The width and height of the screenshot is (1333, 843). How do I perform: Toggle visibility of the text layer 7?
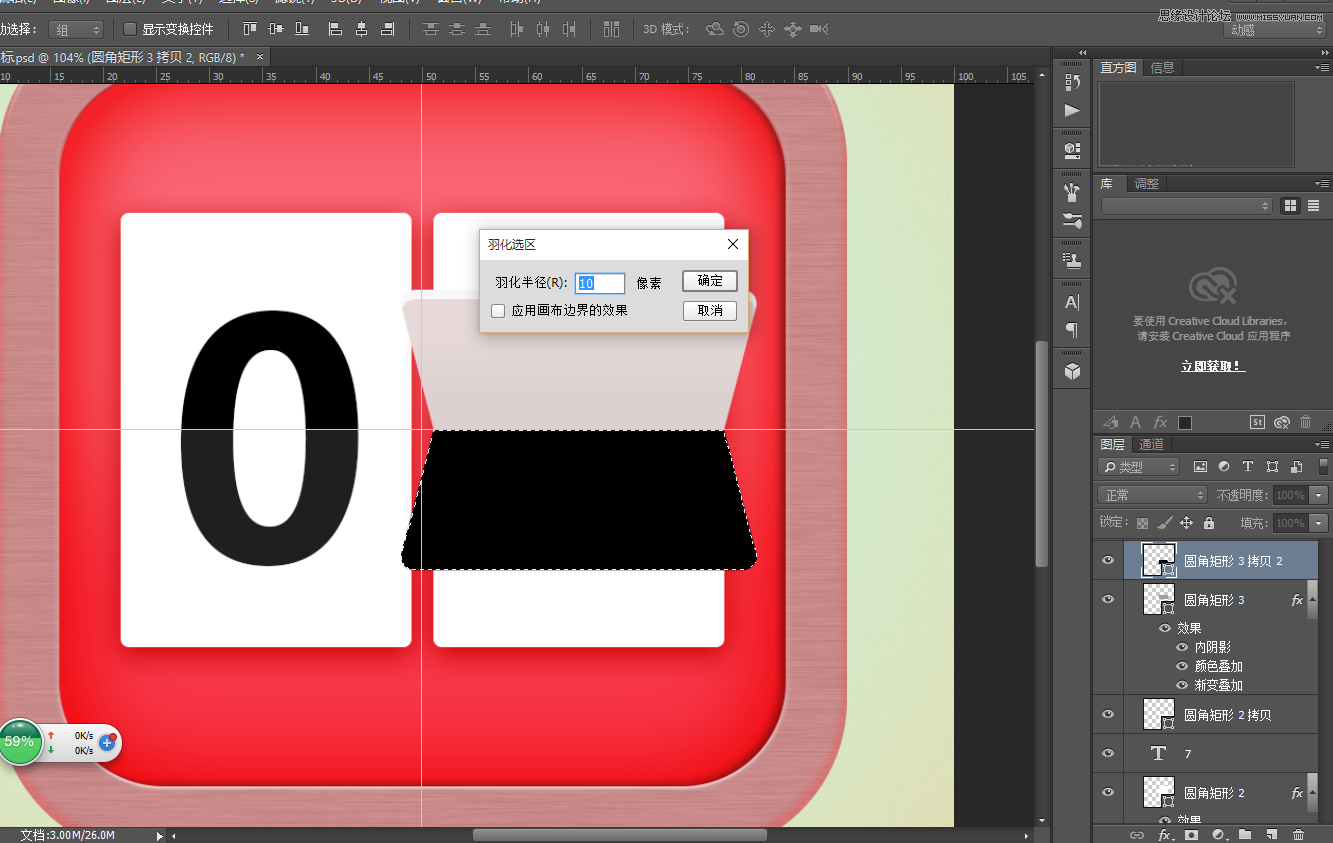coord(1107,753)
